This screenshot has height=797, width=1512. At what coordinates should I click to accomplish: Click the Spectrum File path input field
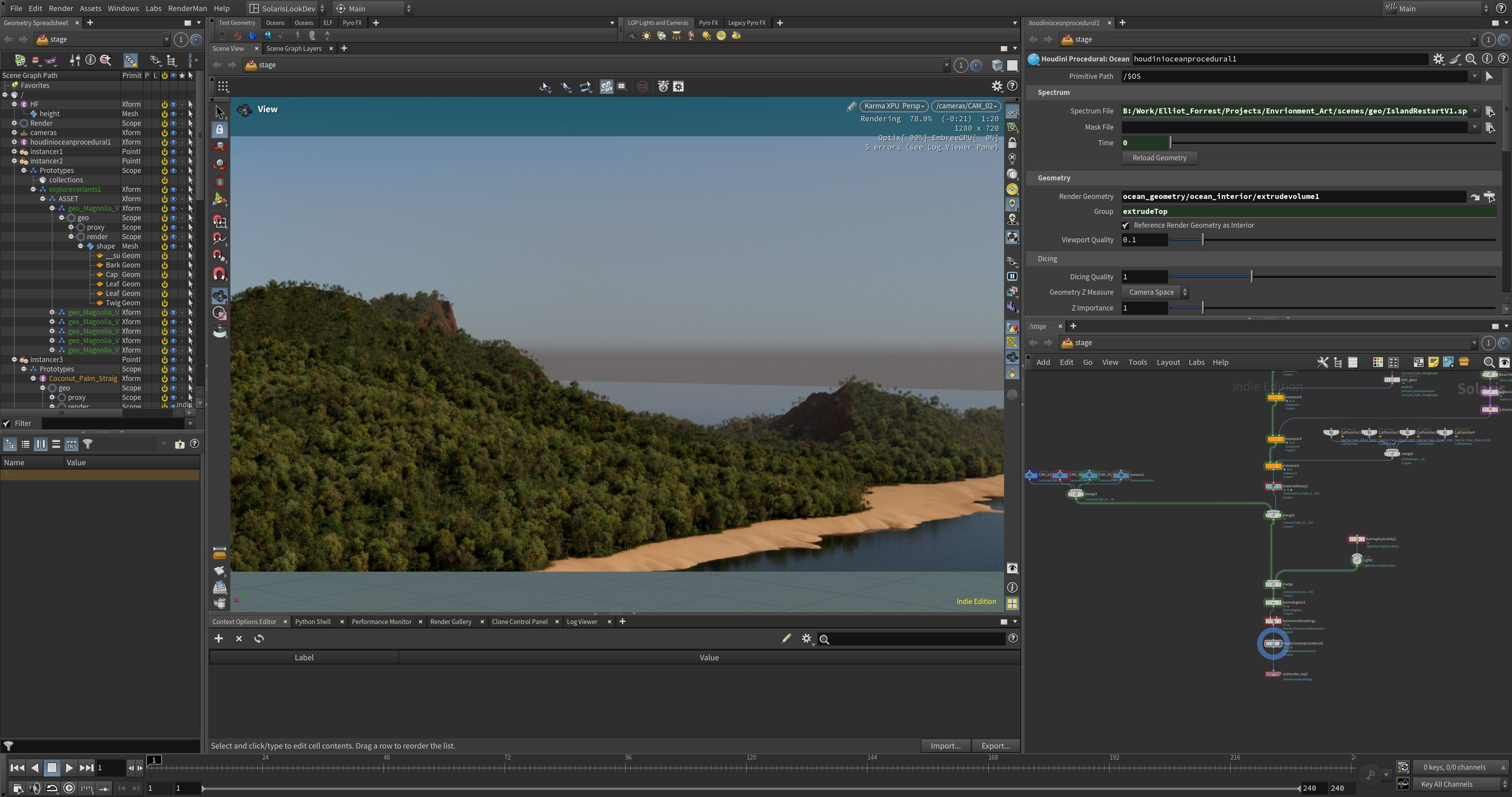click(x=1291, y=110)
